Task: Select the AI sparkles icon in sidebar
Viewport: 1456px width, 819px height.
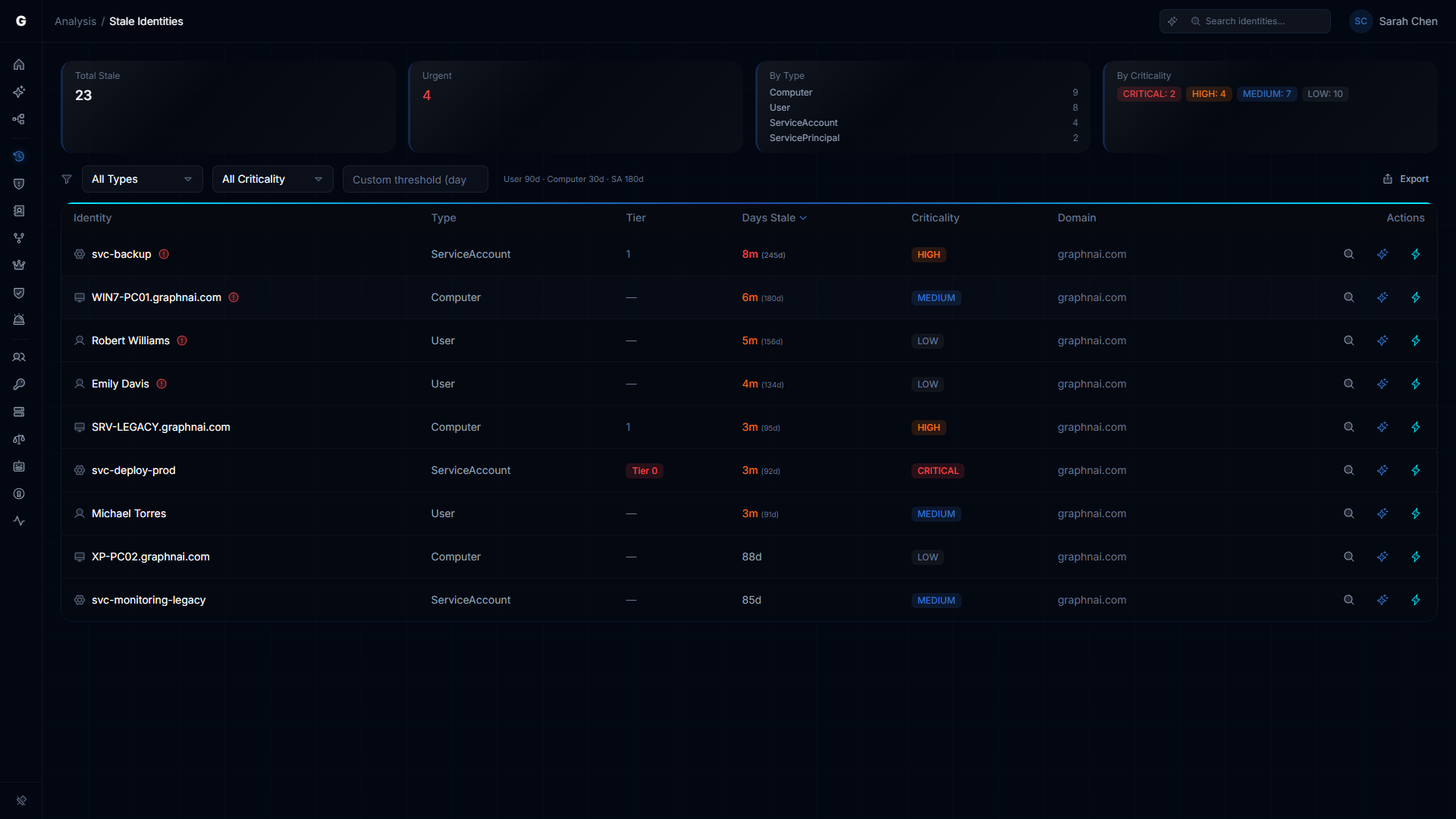Action: 19,92
